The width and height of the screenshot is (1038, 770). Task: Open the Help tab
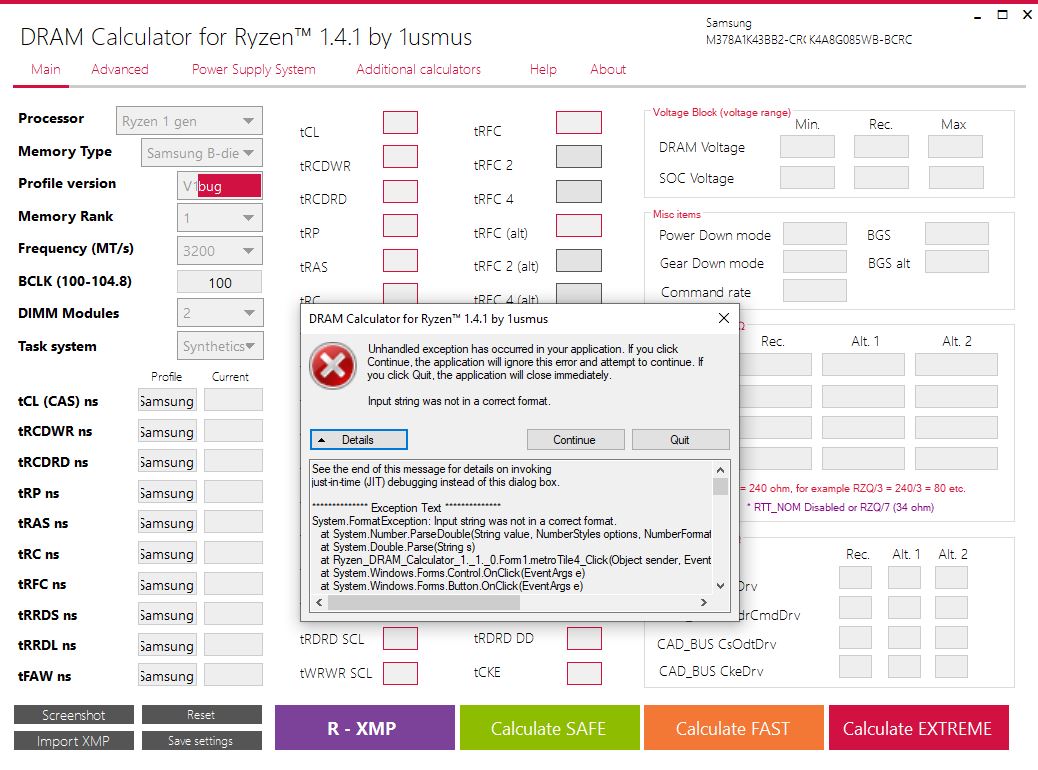coord(543,70)
